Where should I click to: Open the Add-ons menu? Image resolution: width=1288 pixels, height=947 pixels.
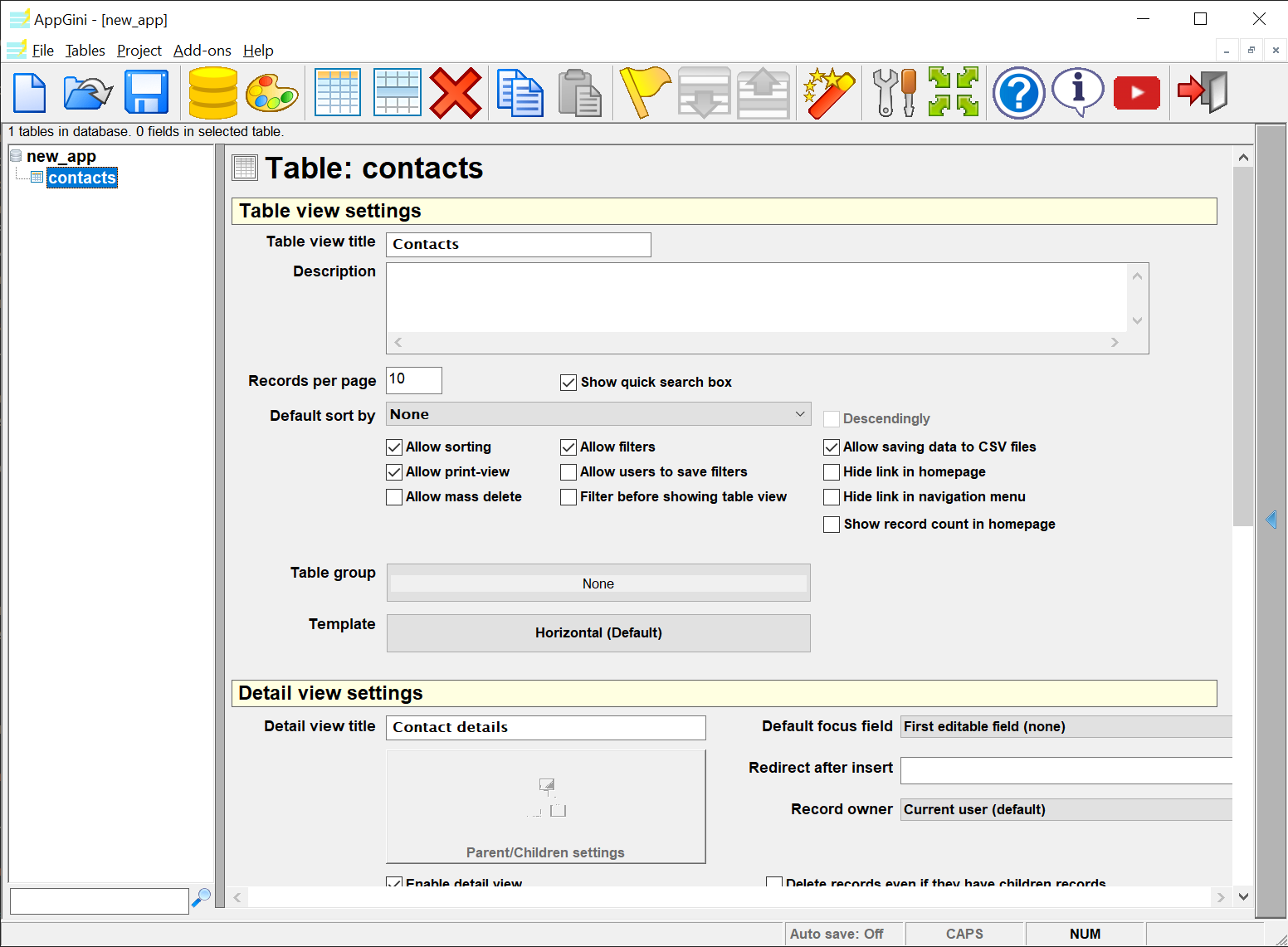pyautogui.click(x=202, y=51)
